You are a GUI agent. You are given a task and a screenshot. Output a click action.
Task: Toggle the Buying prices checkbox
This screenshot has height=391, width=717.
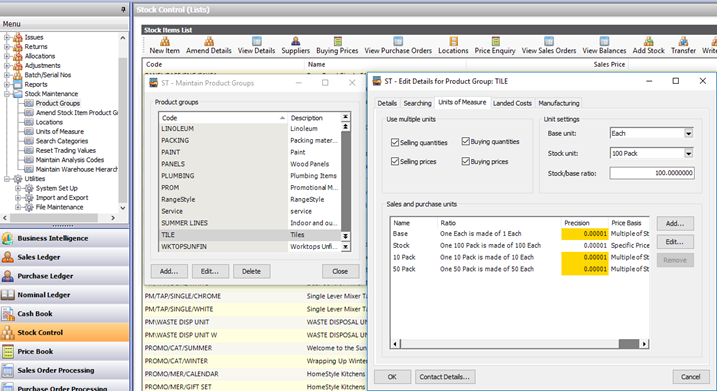pyautogui.click(x=466, y=161)
